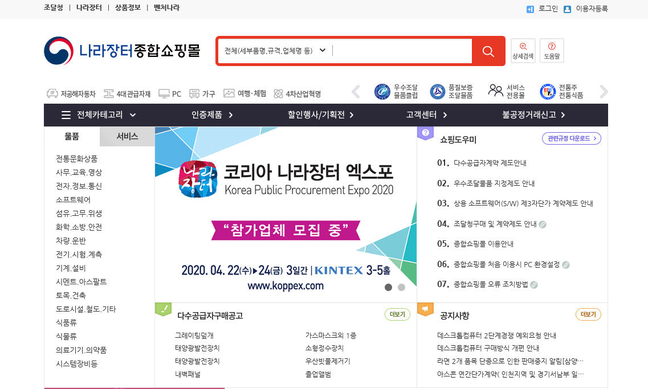Image resolution: width=648 pixels, height=389 pixels.
Task: Select the 가구 furniture category icon
Action: tap(194, 93)
